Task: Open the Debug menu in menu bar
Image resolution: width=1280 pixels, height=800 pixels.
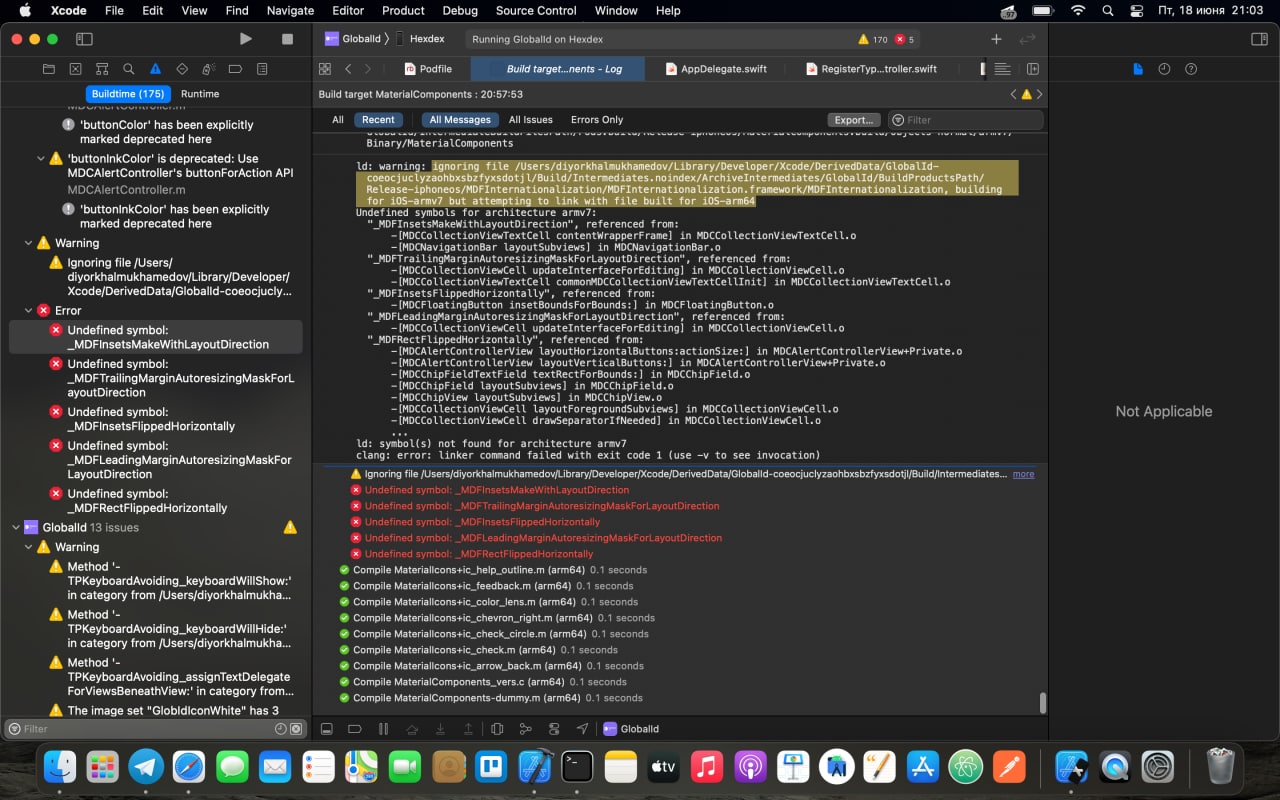Action: point(460,11)
